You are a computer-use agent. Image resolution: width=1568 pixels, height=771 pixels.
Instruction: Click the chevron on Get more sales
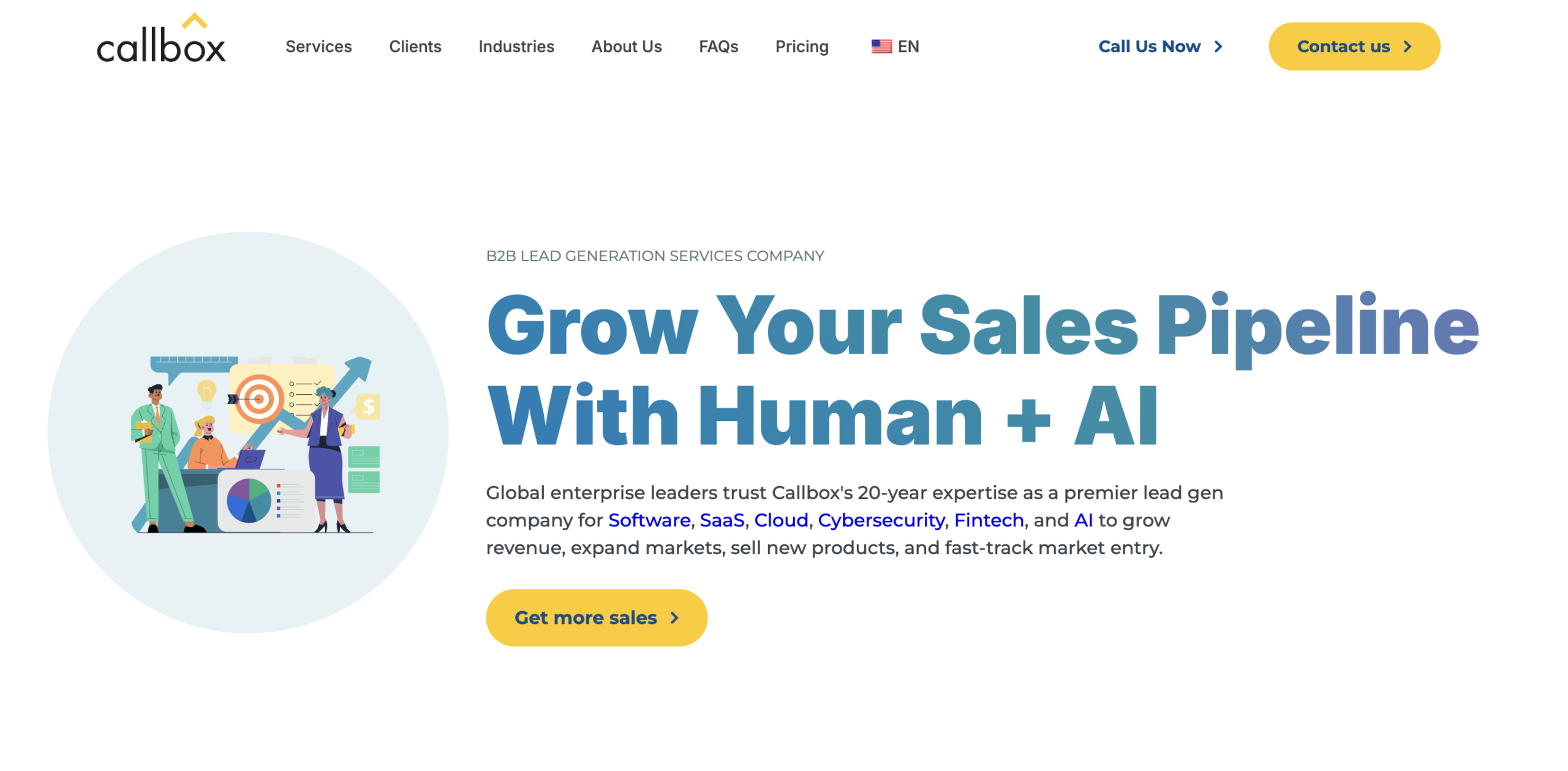(674, 617)
